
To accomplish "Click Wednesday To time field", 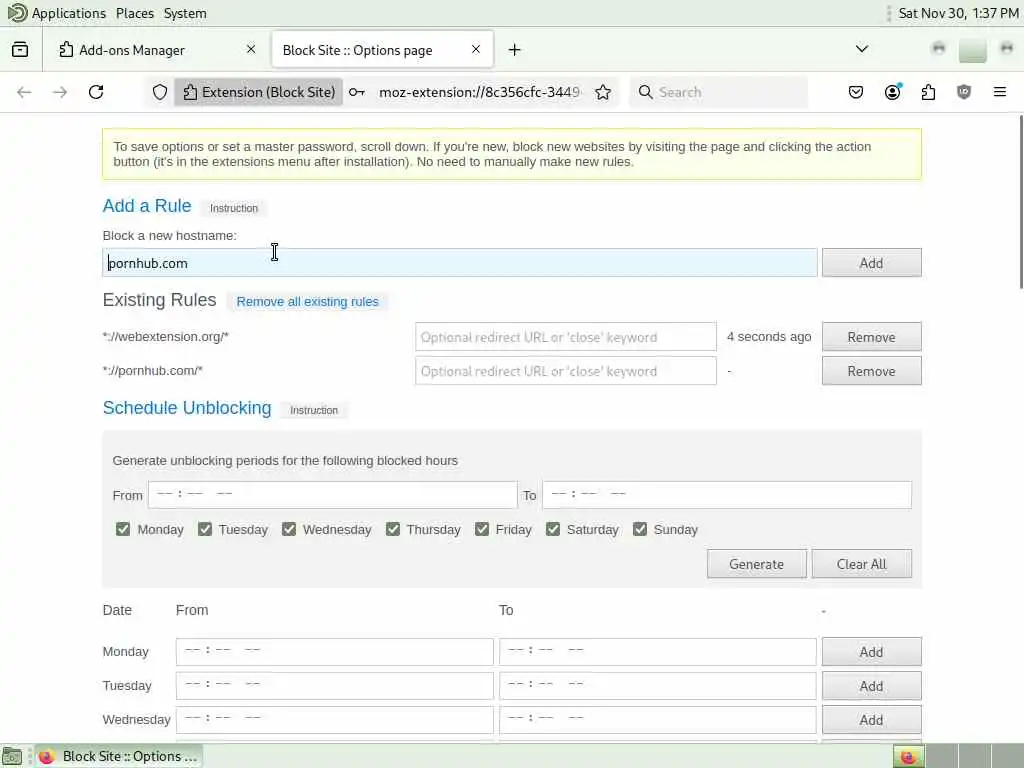I will (658, 720).
